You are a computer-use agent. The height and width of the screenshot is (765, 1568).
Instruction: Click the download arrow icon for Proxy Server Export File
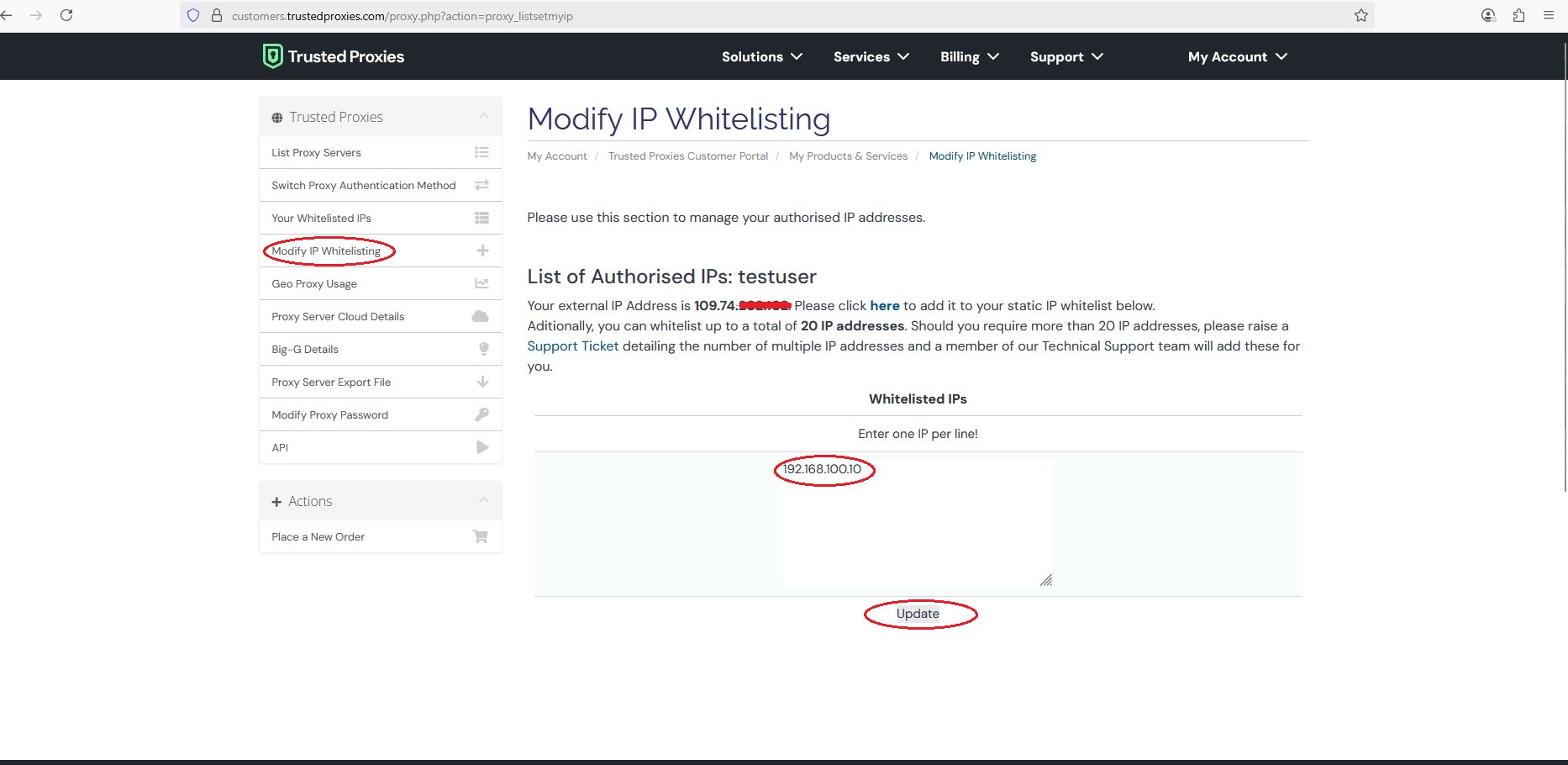point(482,382)
